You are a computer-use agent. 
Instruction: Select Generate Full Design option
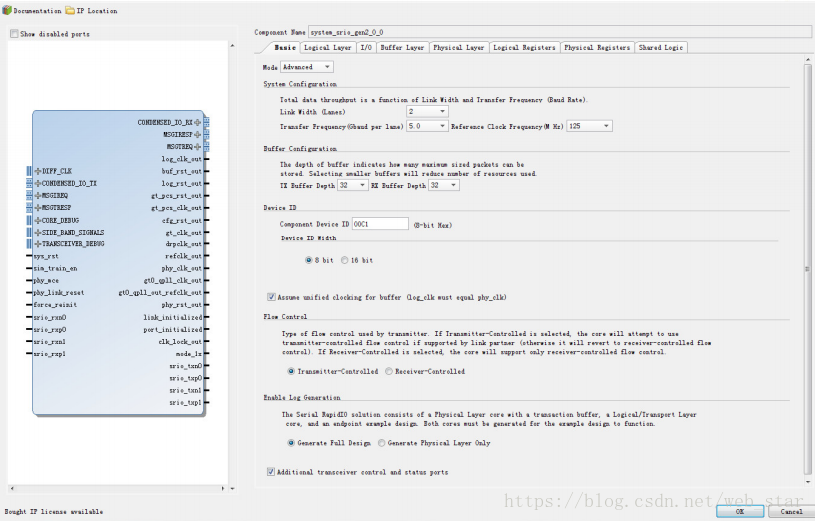(x=291, y=443)
